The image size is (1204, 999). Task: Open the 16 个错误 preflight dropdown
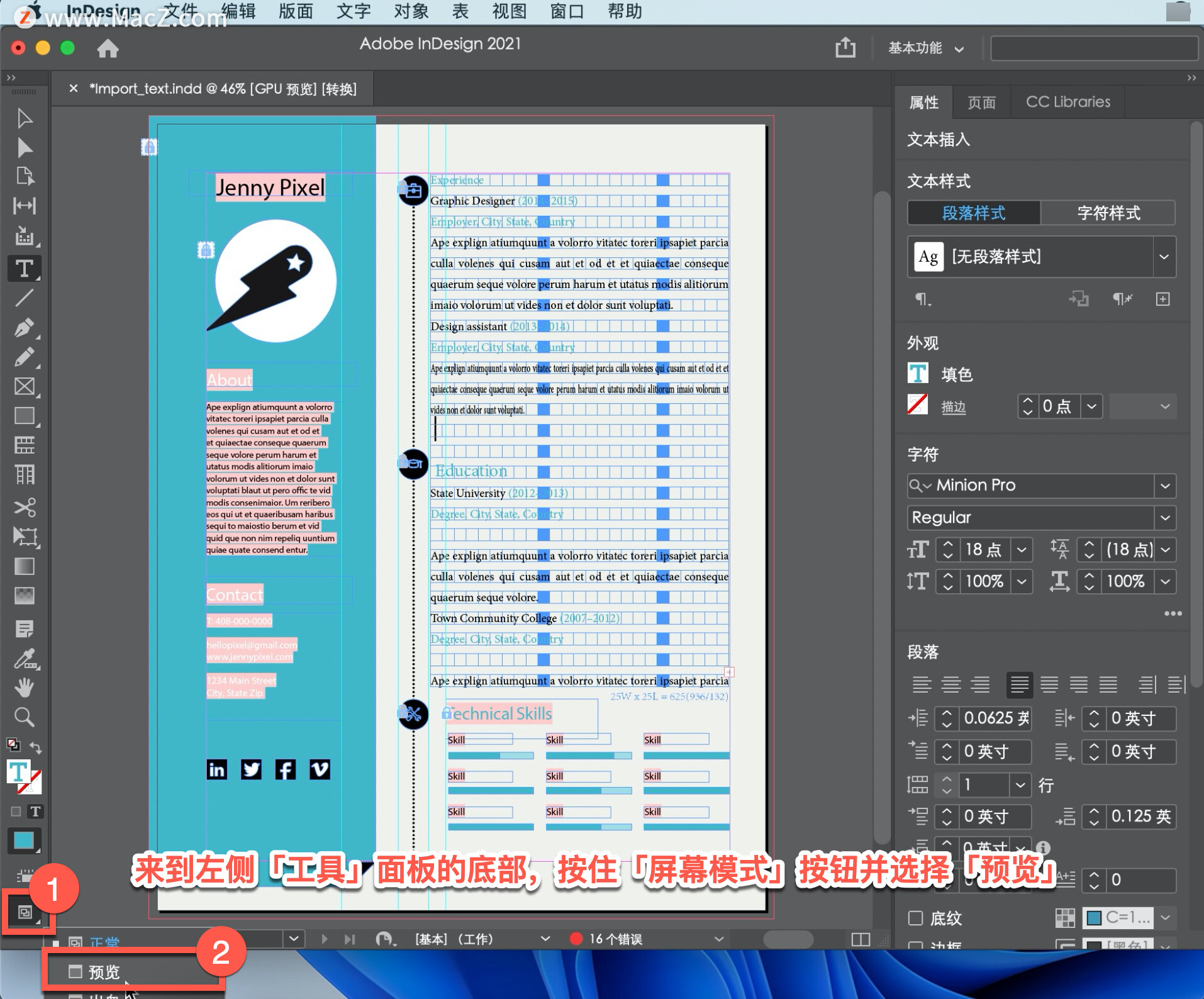point(719,939)
